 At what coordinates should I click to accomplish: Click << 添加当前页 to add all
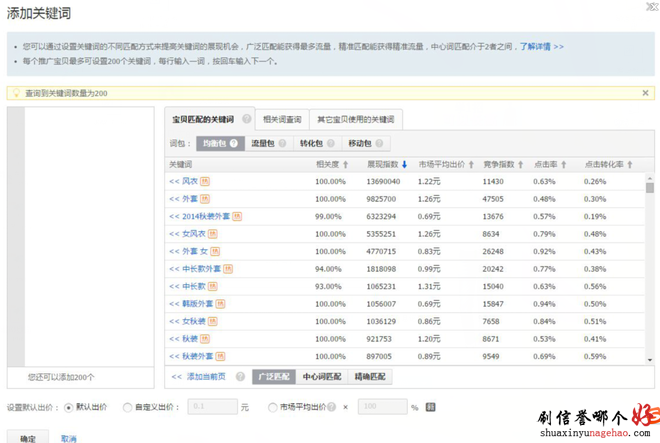click(199, 376)
